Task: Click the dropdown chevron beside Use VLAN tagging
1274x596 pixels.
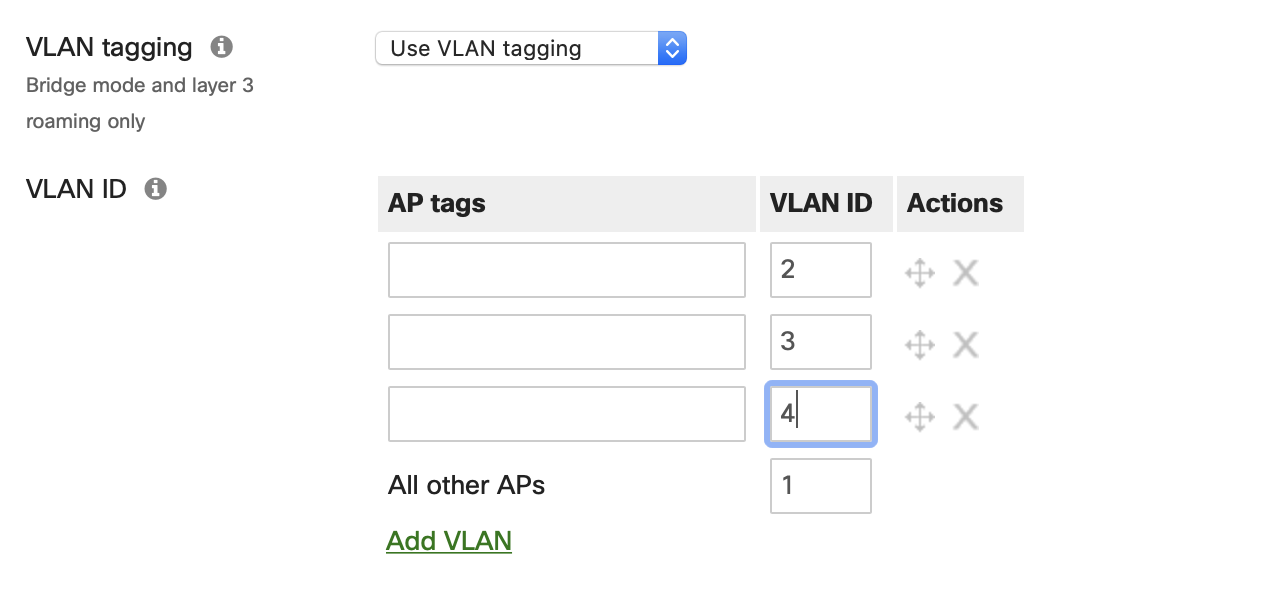Action: point(672,47)
